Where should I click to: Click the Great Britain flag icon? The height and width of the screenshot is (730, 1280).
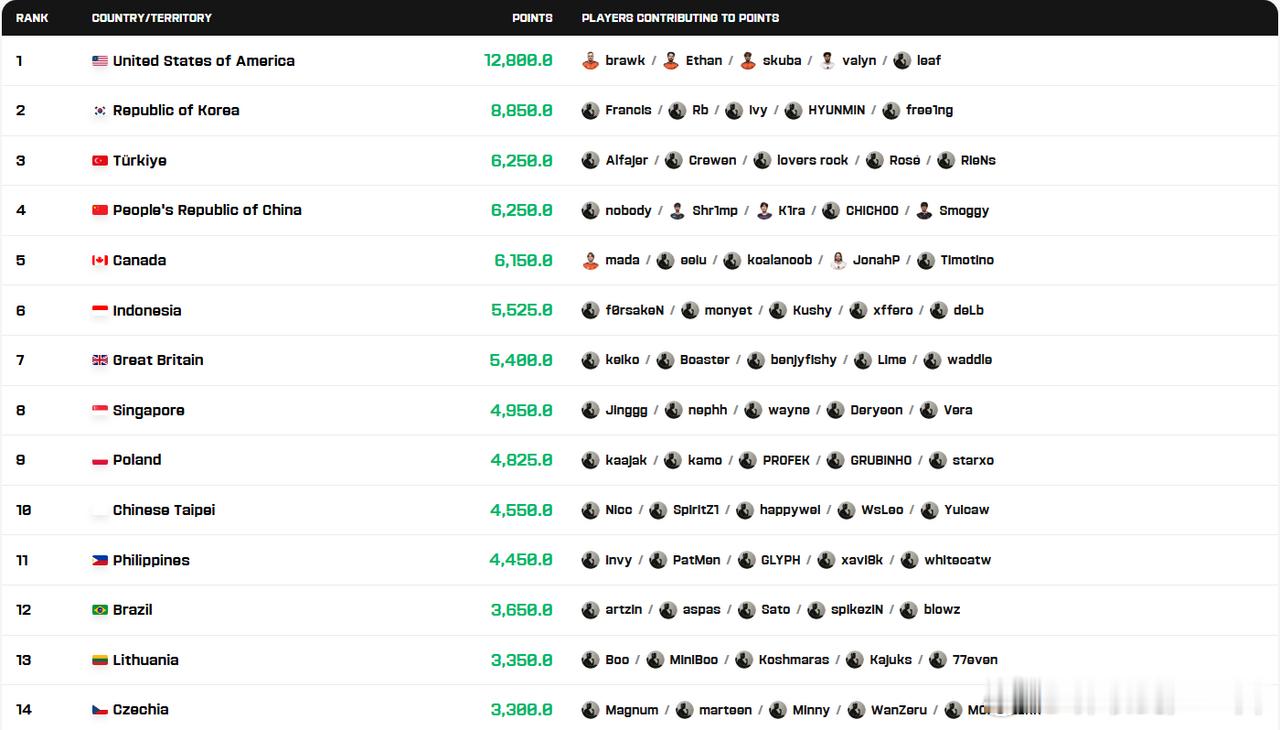click(100, 360)
